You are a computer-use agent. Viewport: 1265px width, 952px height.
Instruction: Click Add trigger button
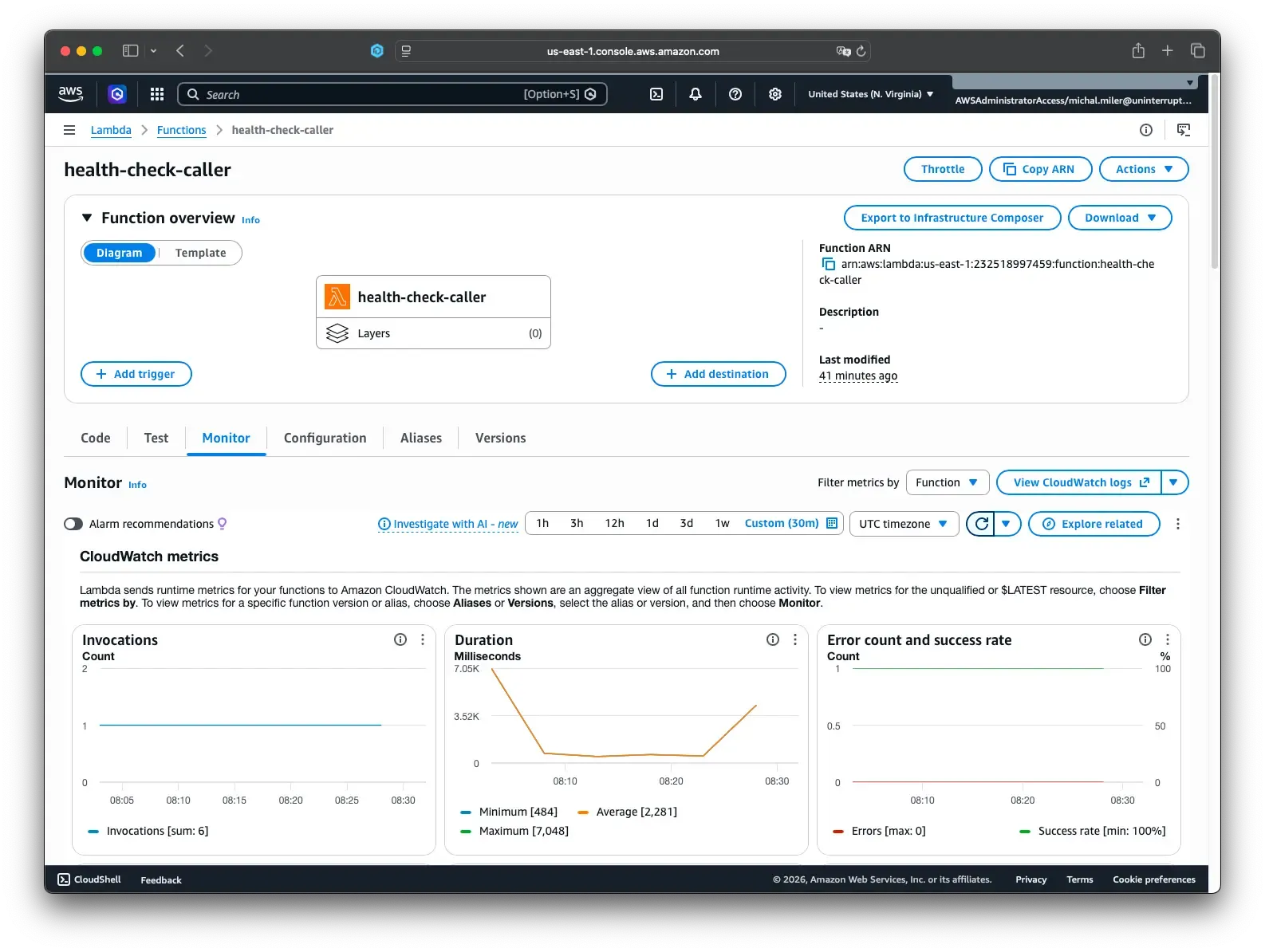[136, 374]
